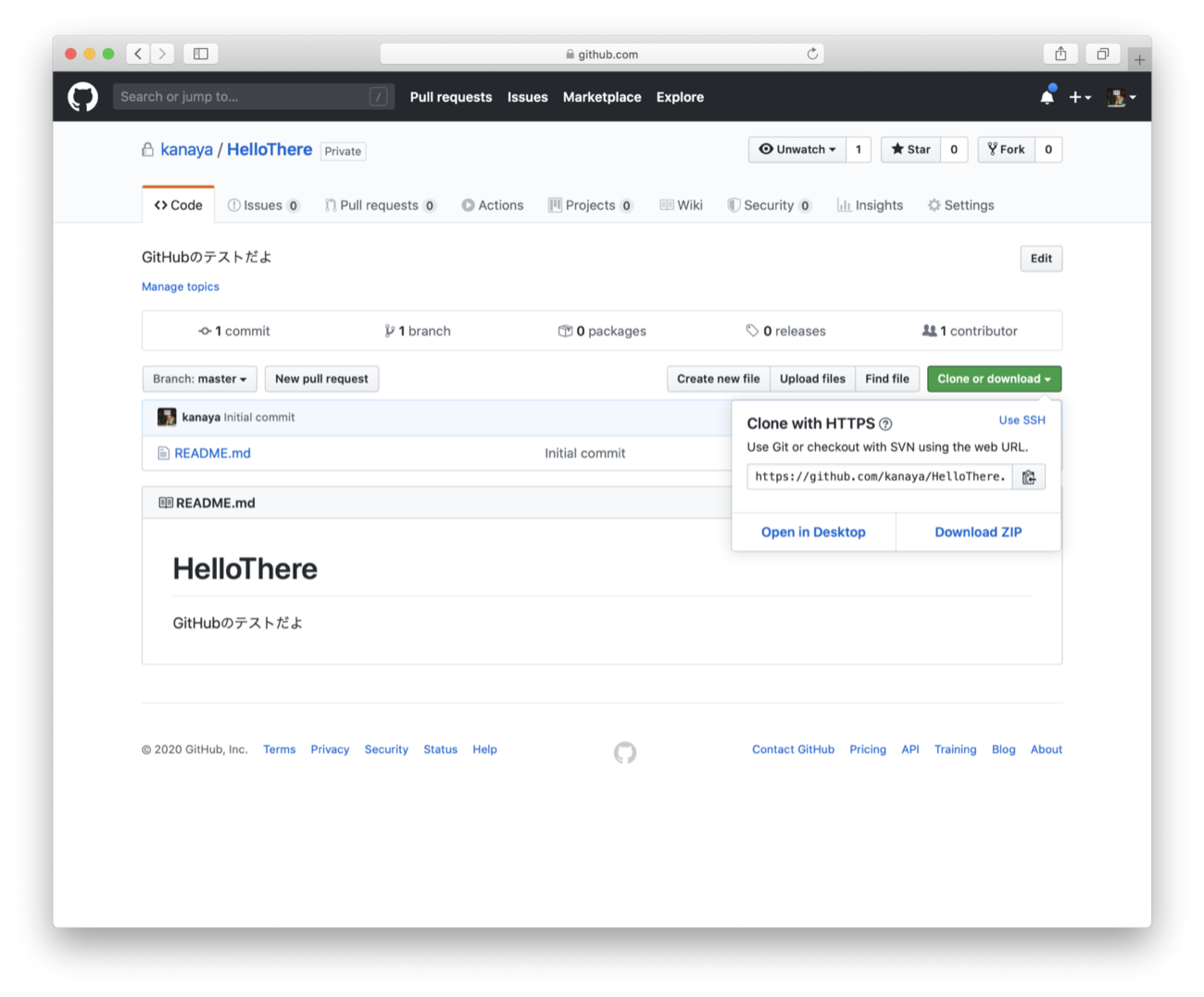
Task: Click the Safari back arrow
Action: click(x=138, y=54)
